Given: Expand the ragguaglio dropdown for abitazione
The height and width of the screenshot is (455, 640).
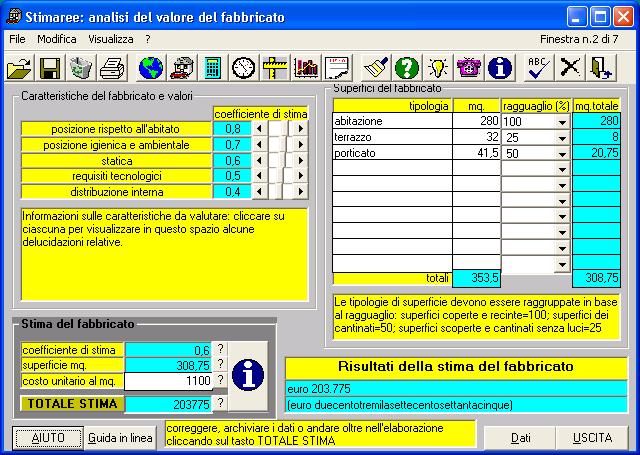Looking at the screenshot, I should click(562, 122).
